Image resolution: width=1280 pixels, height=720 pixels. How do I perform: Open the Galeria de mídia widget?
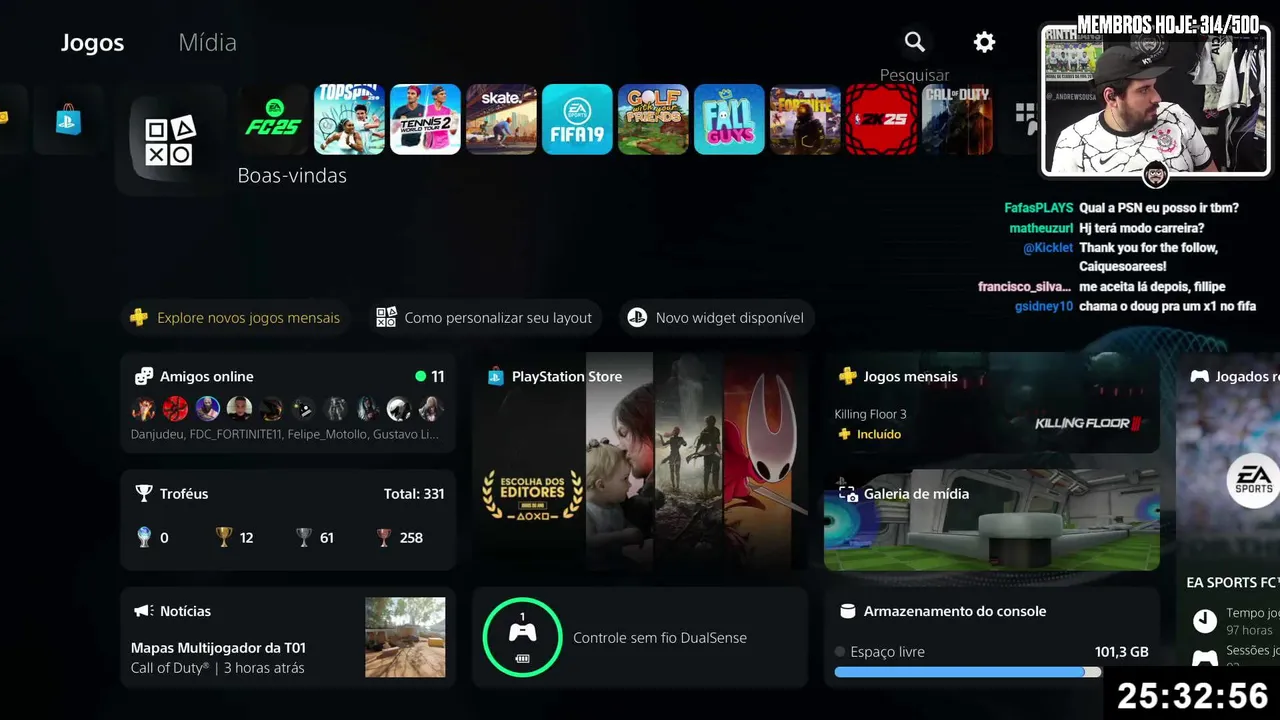(x=992, y=520)
